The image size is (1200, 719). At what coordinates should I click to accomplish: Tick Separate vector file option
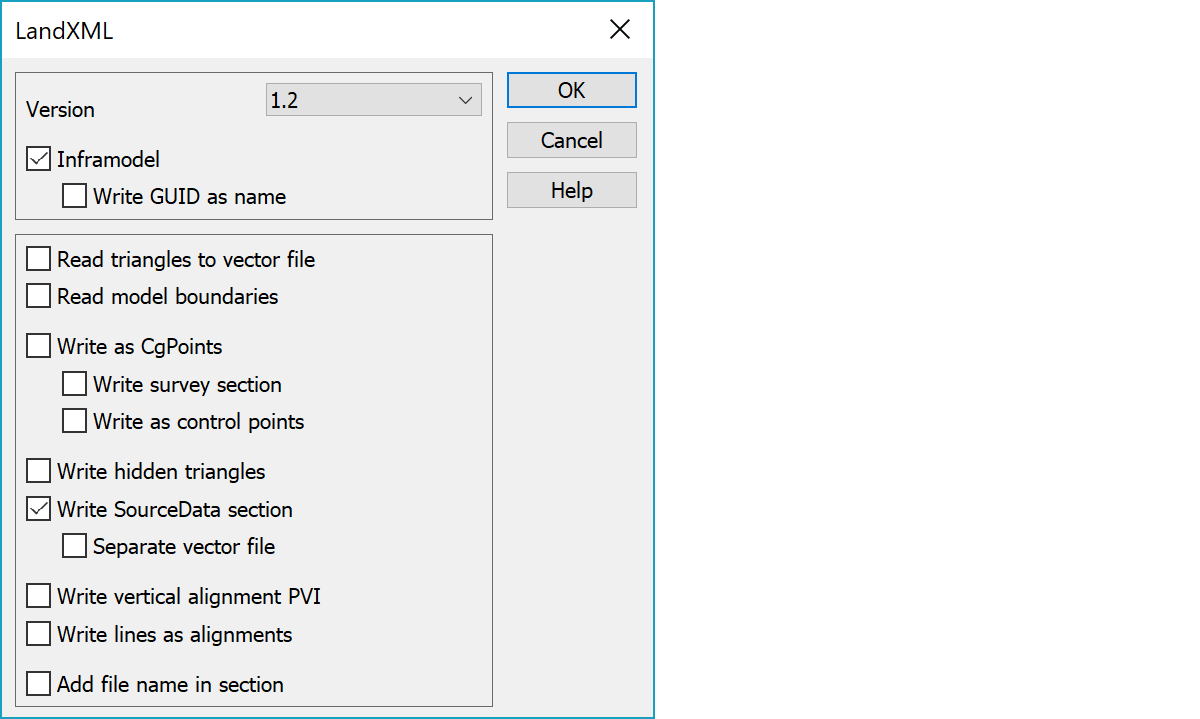75,546
